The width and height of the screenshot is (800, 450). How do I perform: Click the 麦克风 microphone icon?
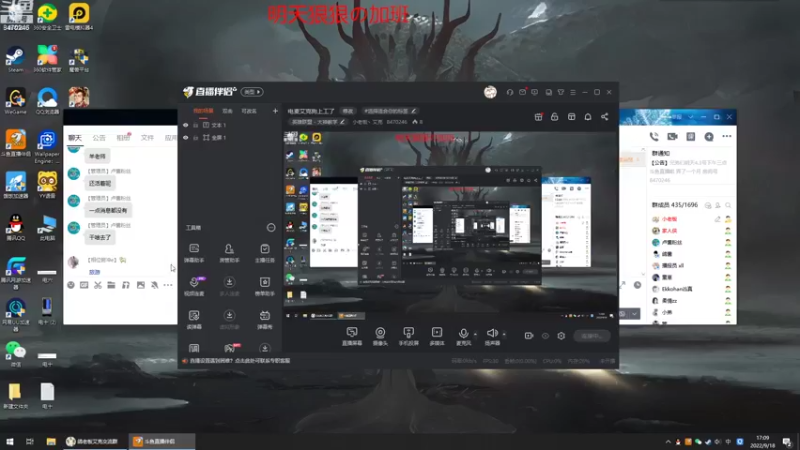coord(463,336)
